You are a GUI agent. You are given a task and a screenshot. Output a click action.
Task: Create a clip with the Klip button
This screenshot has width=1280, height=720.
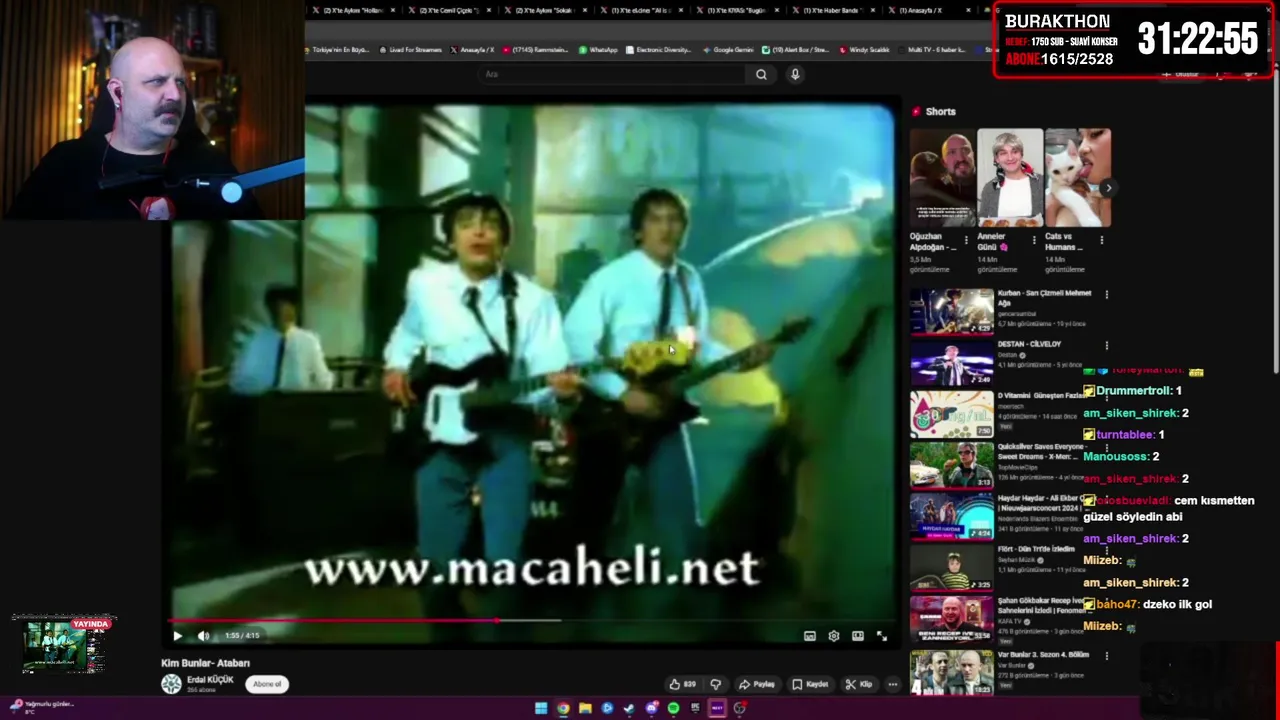pyautogui.click(x=858, y=684)
